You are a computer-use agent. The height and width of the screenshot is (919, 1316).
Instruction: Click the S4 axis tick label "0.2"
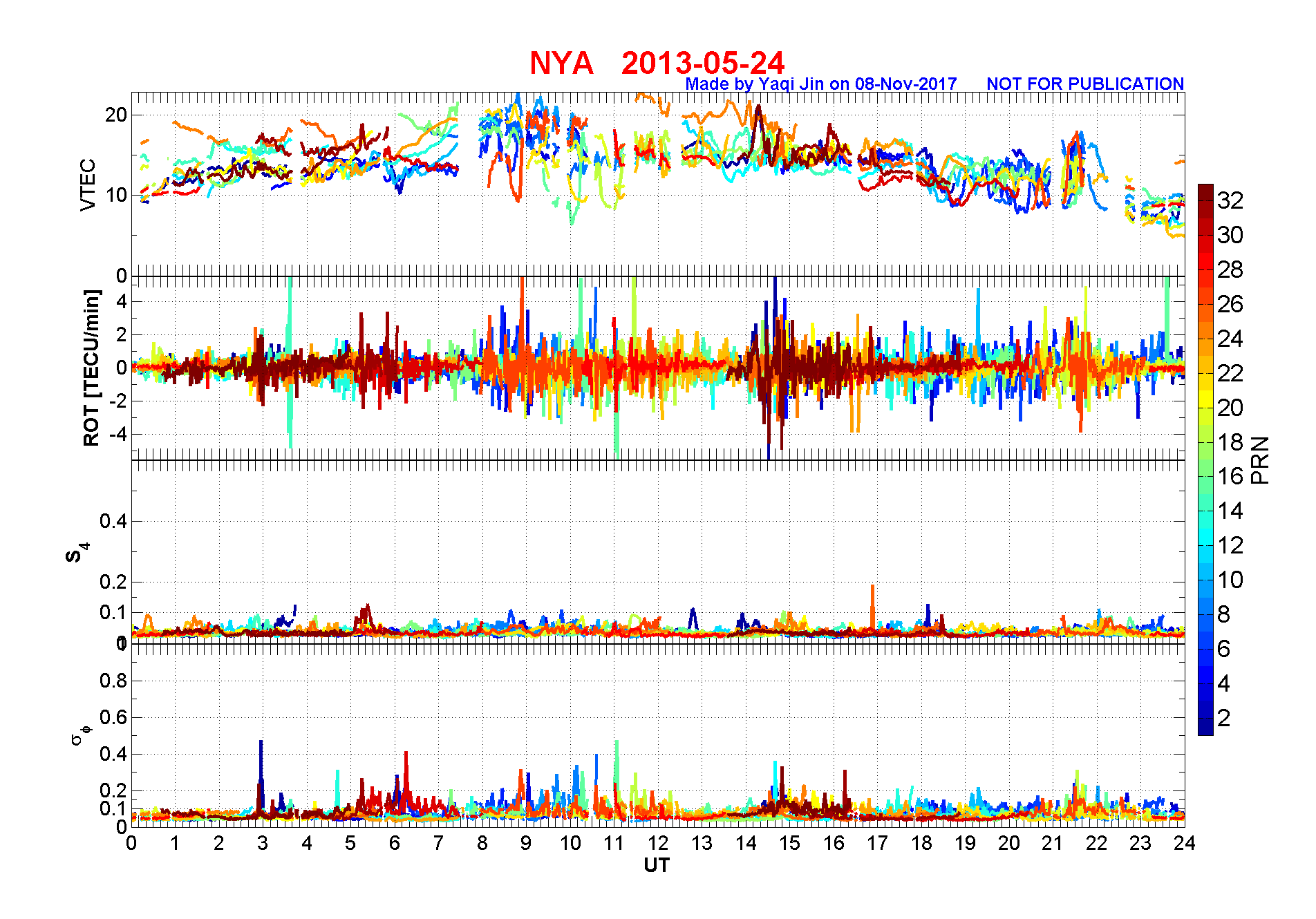pos(113,582)
